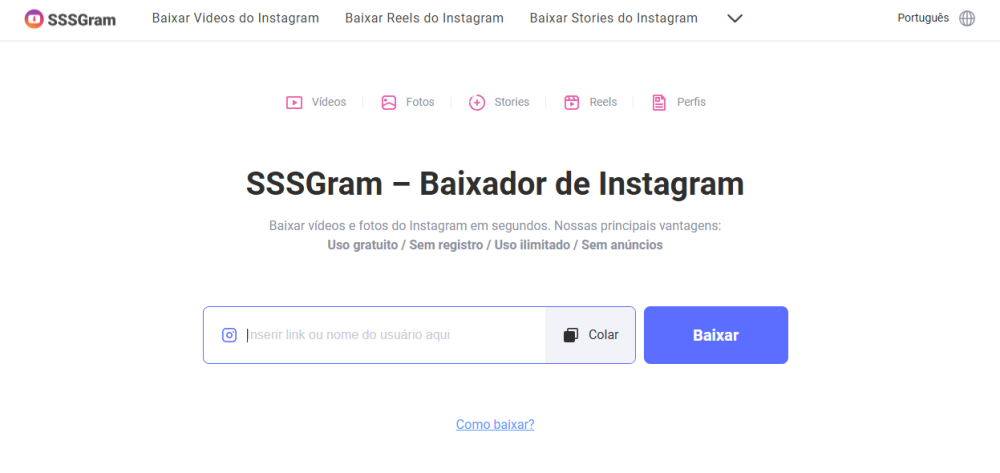Click the globe language icon

[x=967, y=18]
